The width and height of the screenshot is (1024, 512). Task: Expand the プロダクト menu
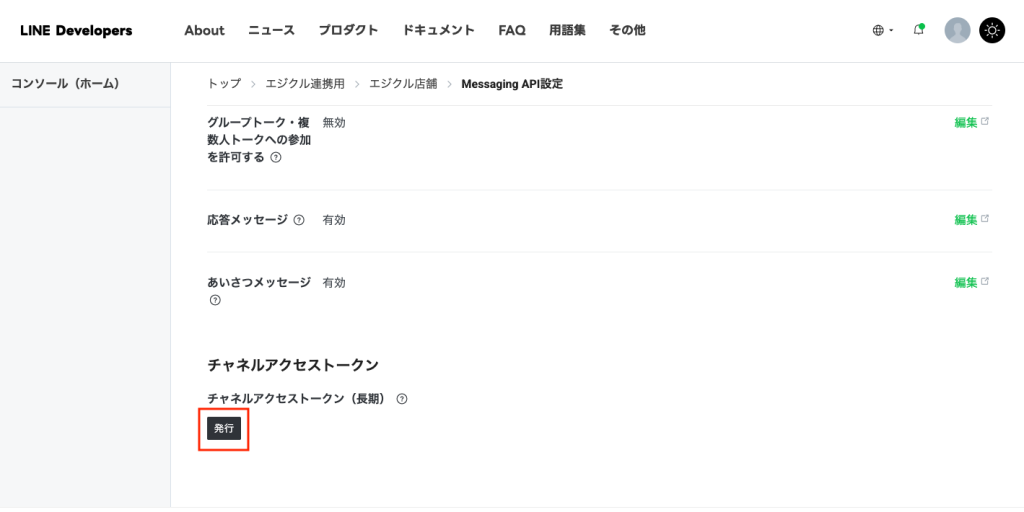pos(348,30)
